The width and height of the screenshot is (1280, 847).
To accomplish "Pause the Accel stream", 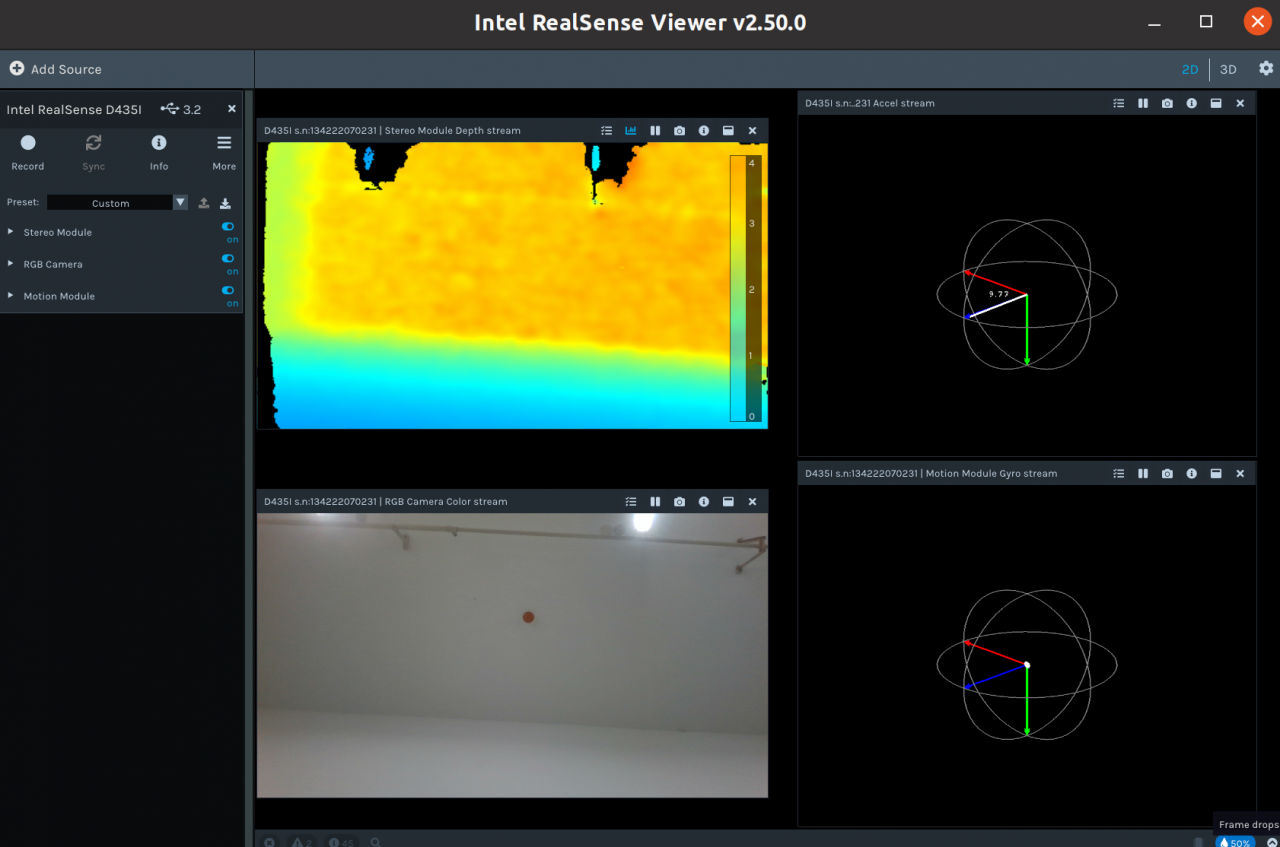I will click(1143, 103).
